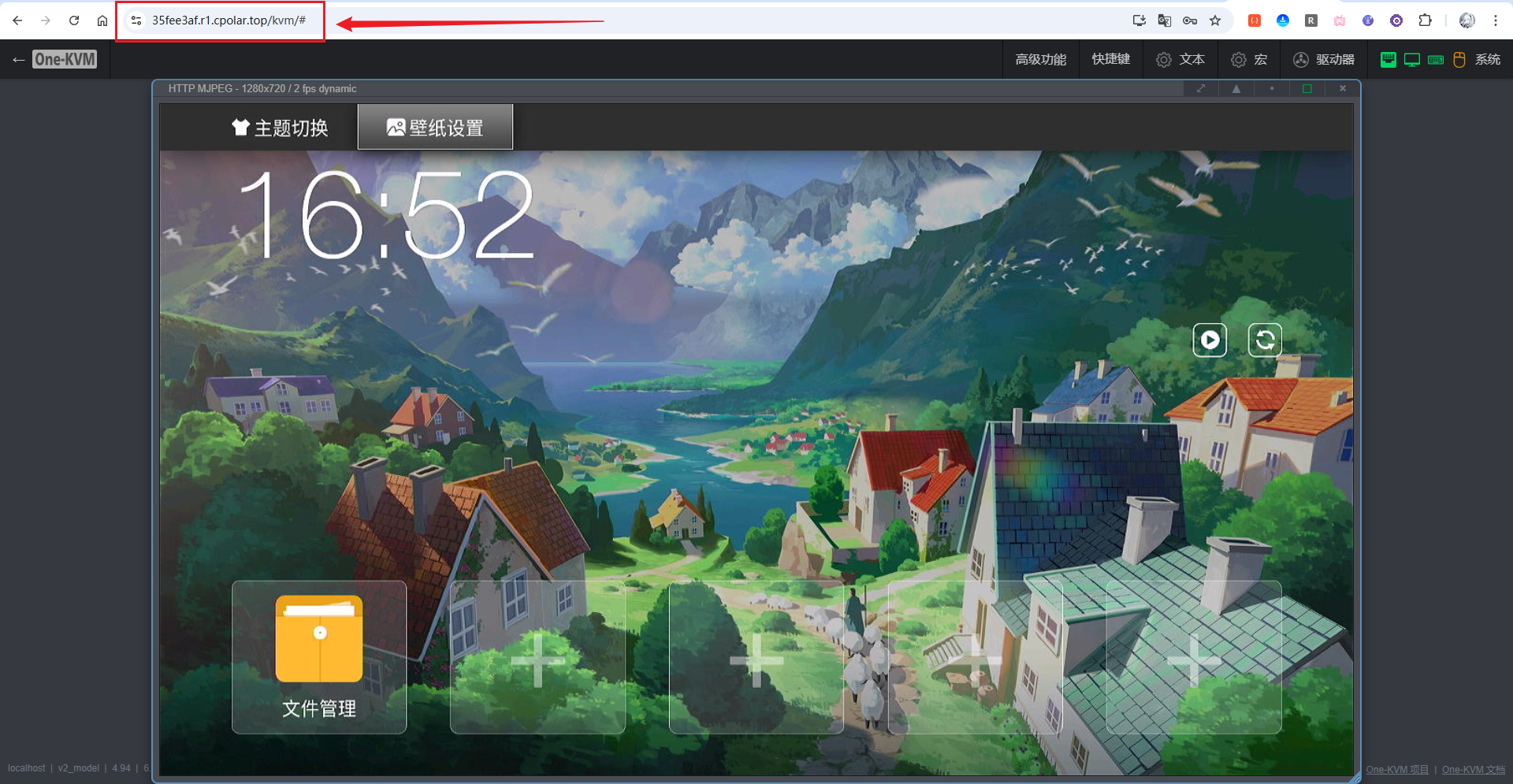Toggle fullscreen with the expand arrows icon
This screenshot has height=784, width=1513.
click(x=1200, y=88)
